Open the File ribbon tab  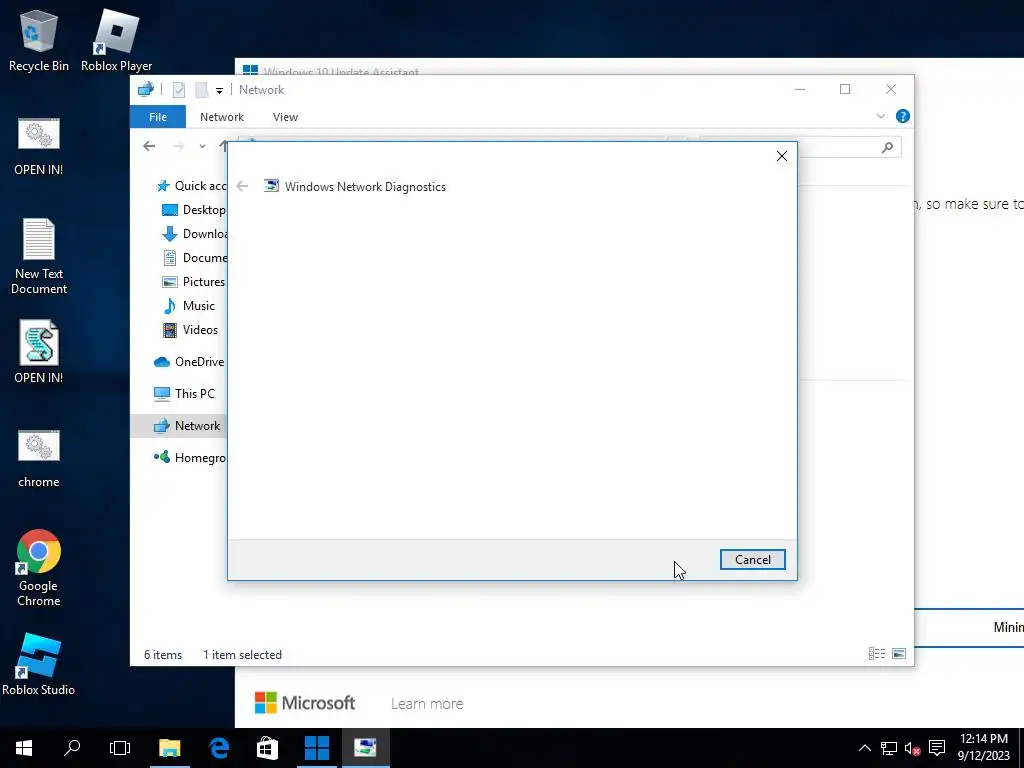[158, 117]
